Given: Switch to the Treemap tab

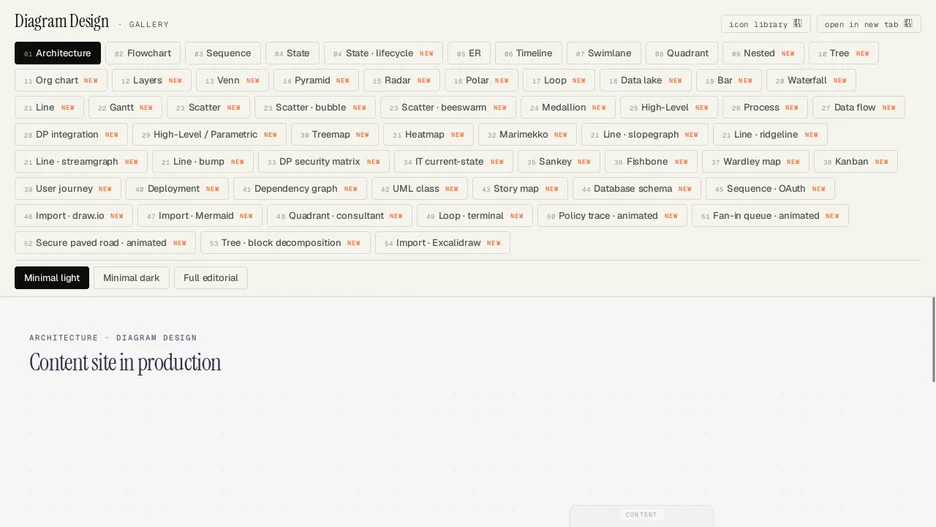Looking at the screenshot, I should click(x=335, y=134).
